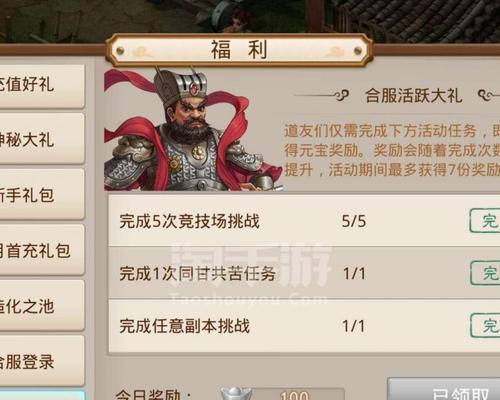Select the 神秘大礼 sidebar tab

[x=40, y=139]
